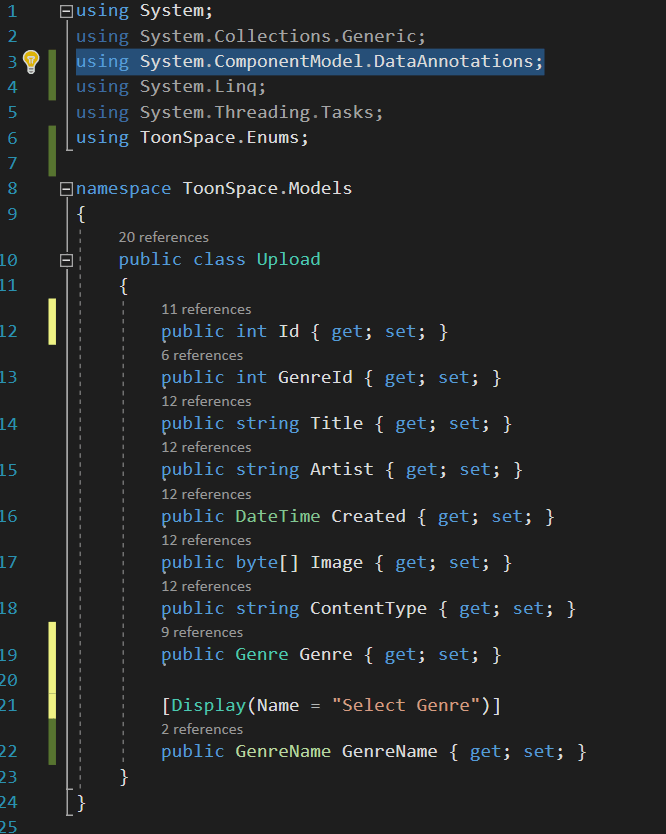Screen dimensions: 666x834
Task: Open the "12 references" link above Artist
Action: 206,447
